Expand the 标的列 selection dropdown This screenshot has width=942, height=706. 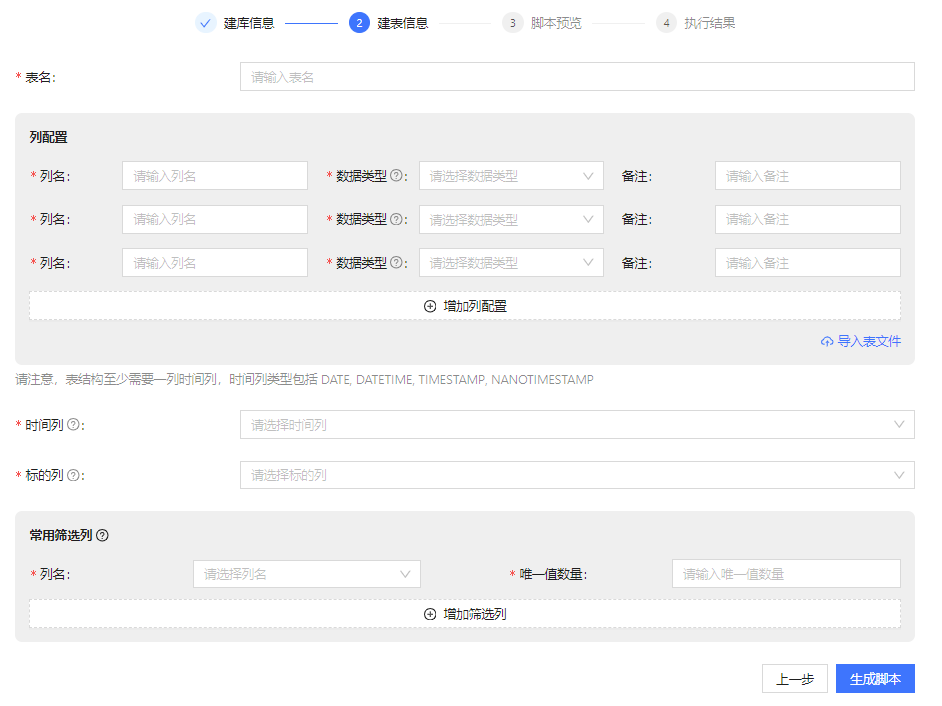pos(576,475)
